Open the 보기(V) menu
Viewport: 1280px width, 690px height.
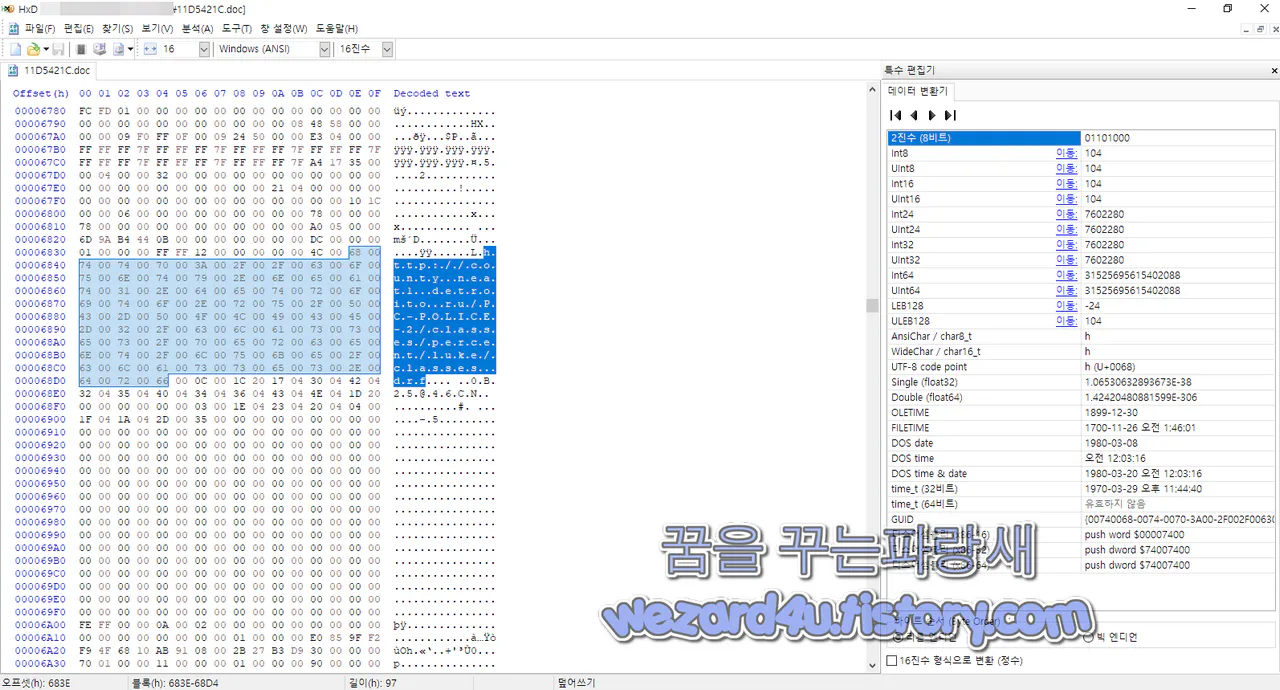pyautogui.click(x=157, y=29)
